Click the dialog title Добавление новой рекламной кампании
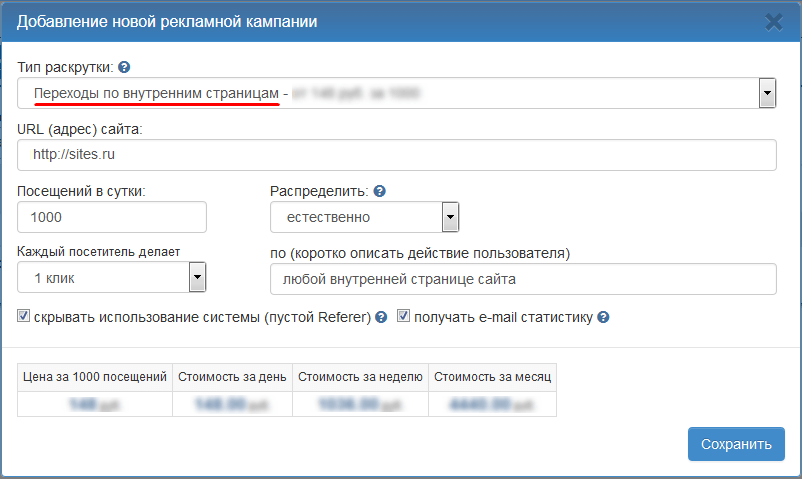Image resolution: width=802 pixels, height=479 pixels. tap(167, 21)
